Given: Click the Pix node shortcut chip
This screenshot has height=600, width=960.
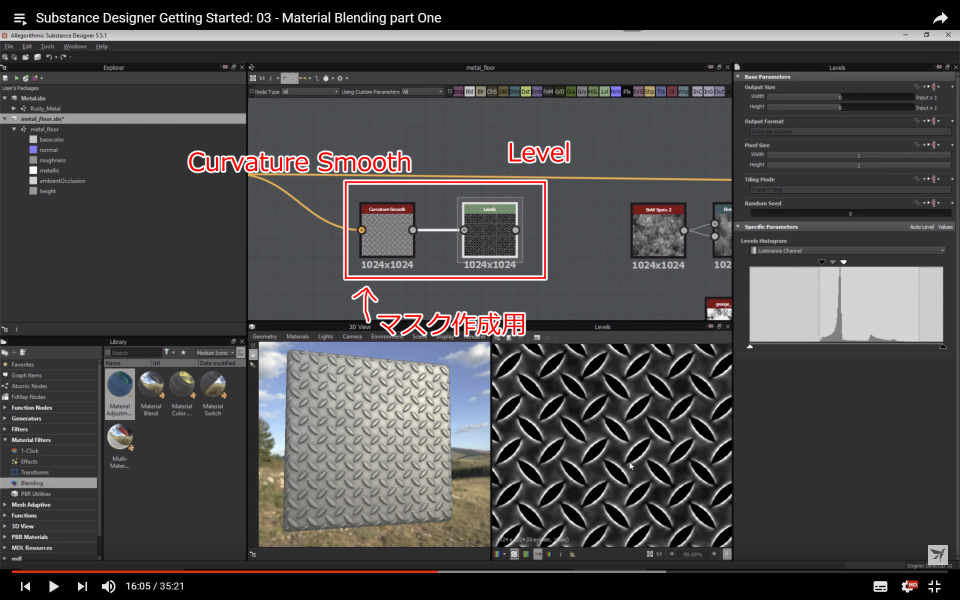Looking at the screenshot, I should 628,92.
